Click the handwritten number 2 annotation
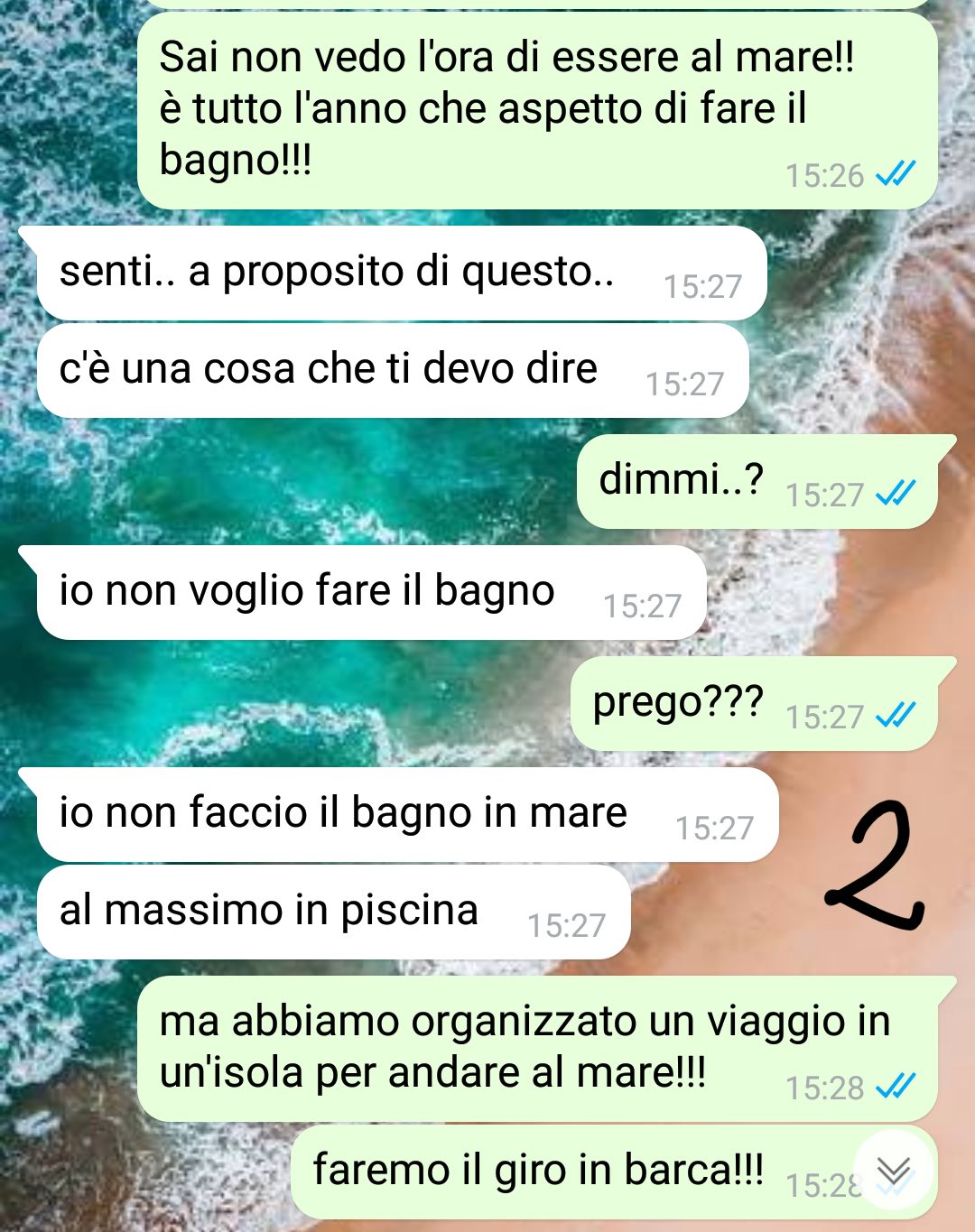The width and height of the screenshot is (975, 1232). 874,866
